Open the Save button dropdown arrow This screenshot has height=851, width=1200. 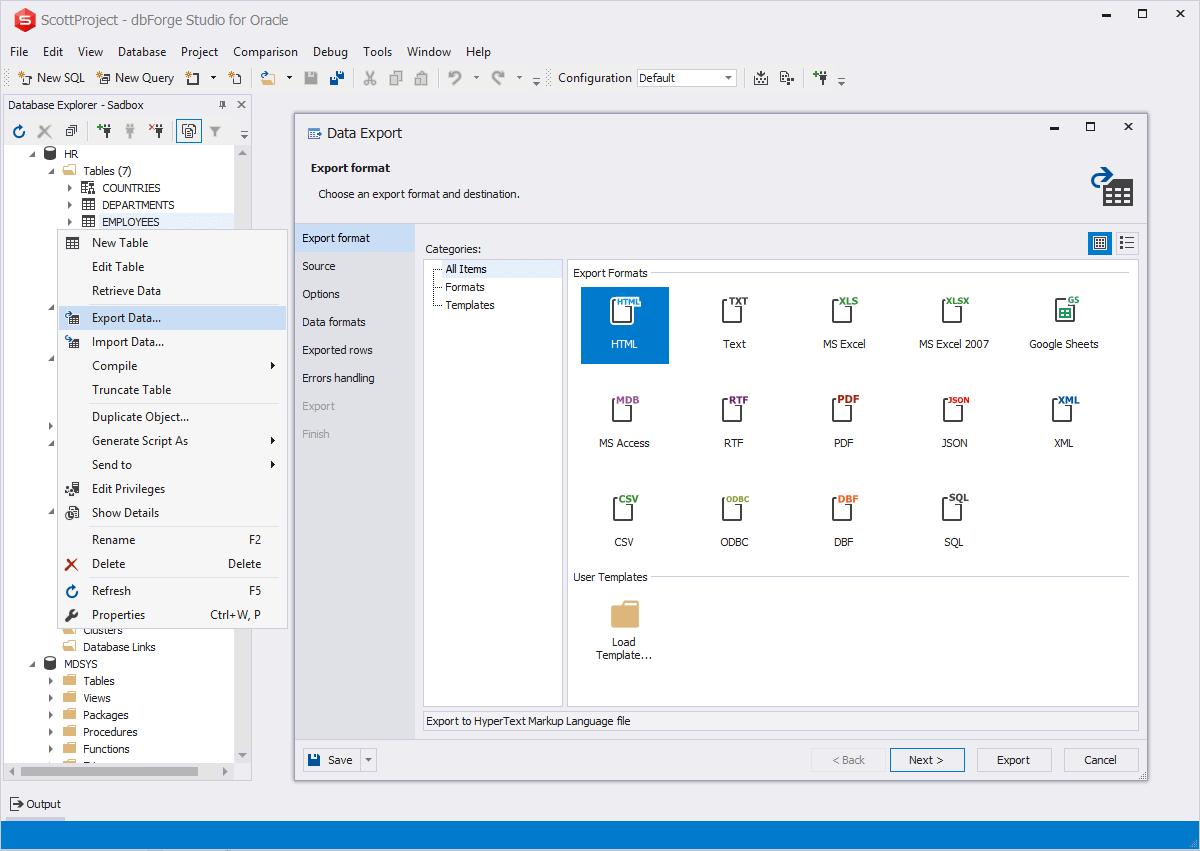point(369,760)
